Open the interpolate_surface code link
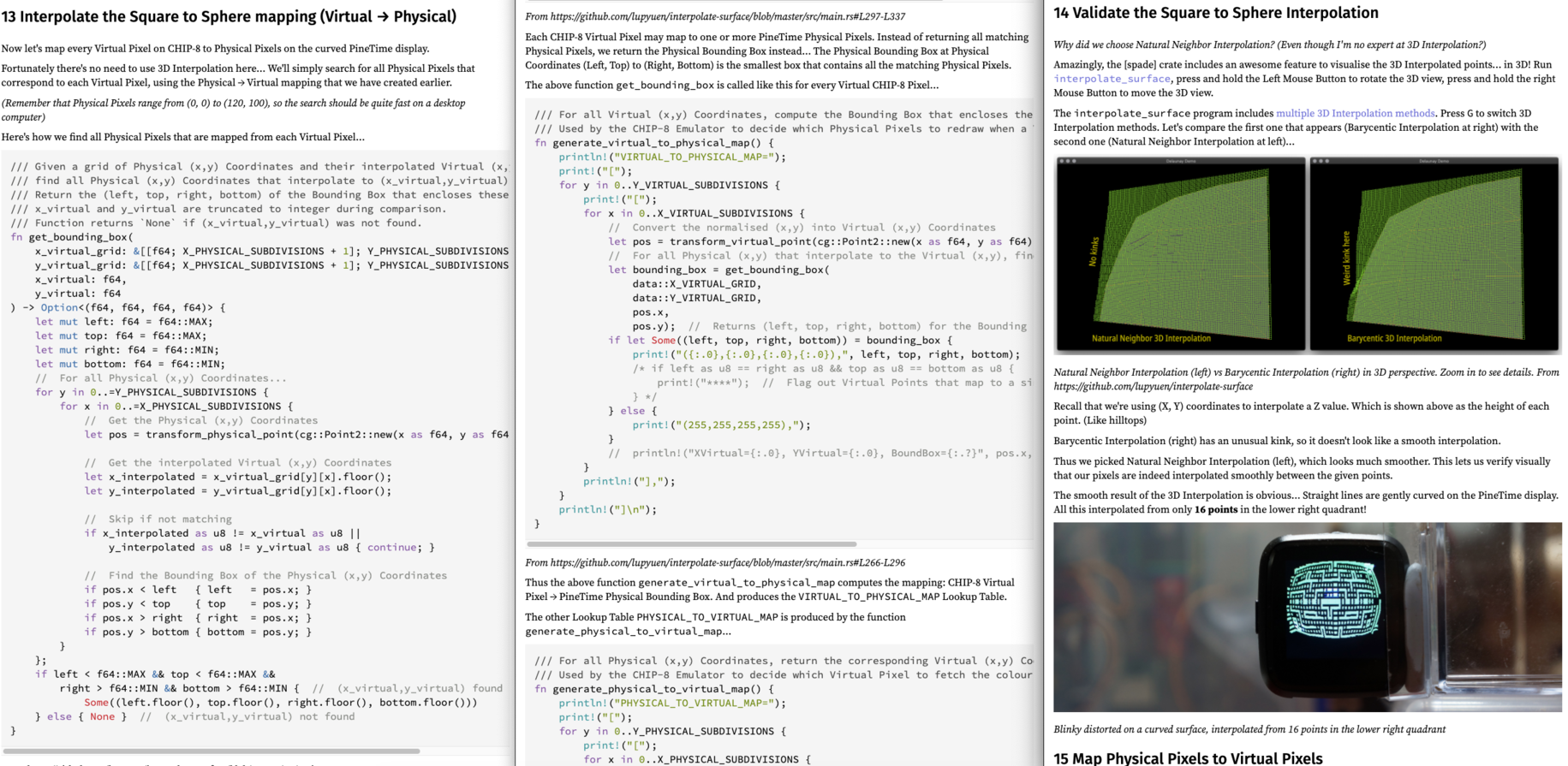 click(x=1111, y=79)
